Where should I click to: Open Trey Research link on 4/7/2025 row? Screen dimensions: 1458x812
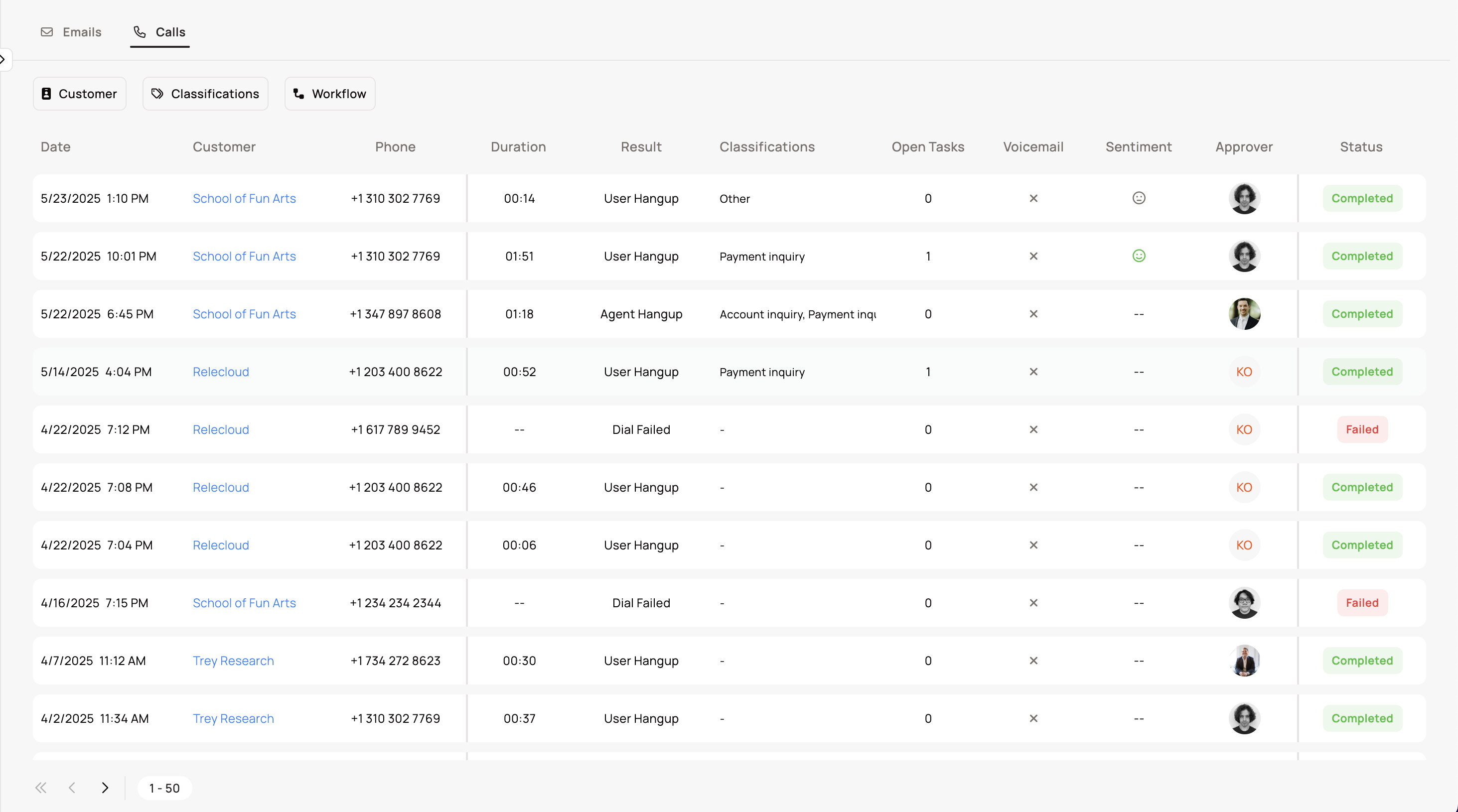pyautogui.click(x=233, y=661)
